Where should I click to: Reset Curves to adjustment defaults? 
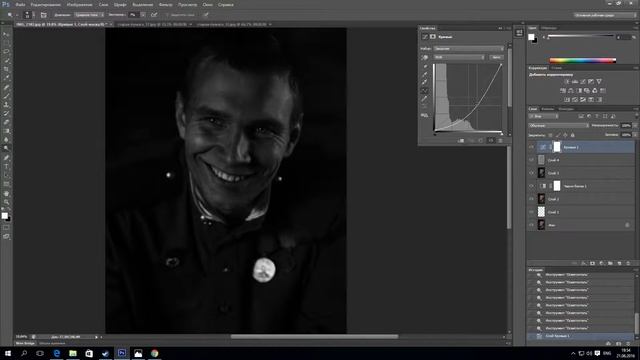pos(481,140)
